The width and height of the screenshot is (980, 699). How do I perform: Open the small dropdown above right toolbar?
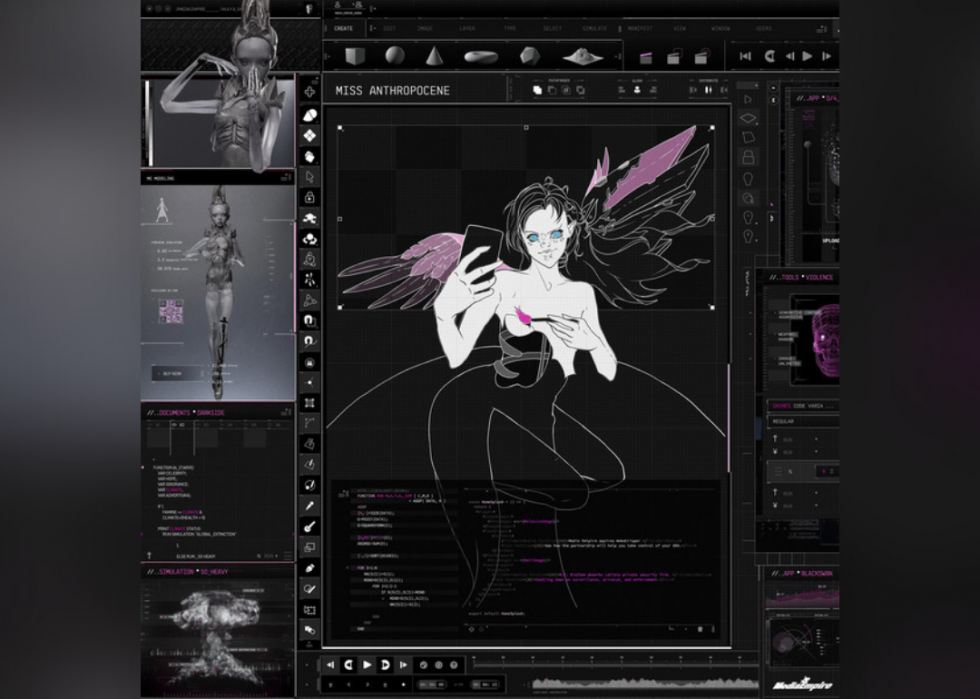coord(748,85)
